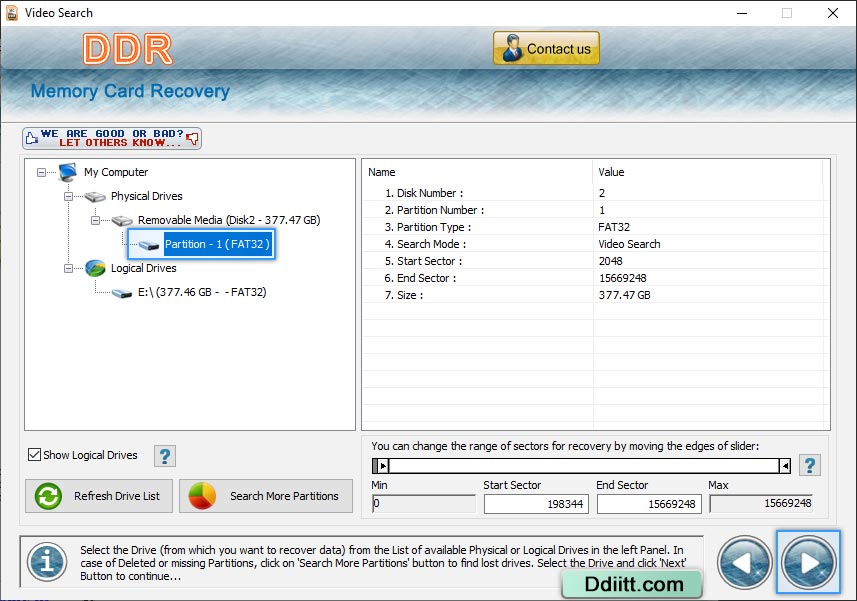
Task: Open help next to Show Logical Drives
Action: [x=165, y=456]
